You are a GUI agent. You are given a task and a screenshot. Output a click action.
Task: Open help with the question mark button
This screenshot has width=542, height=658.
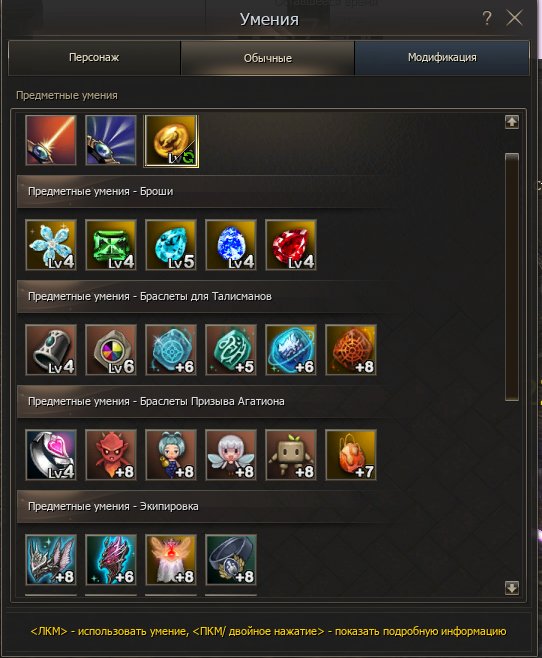487,18
